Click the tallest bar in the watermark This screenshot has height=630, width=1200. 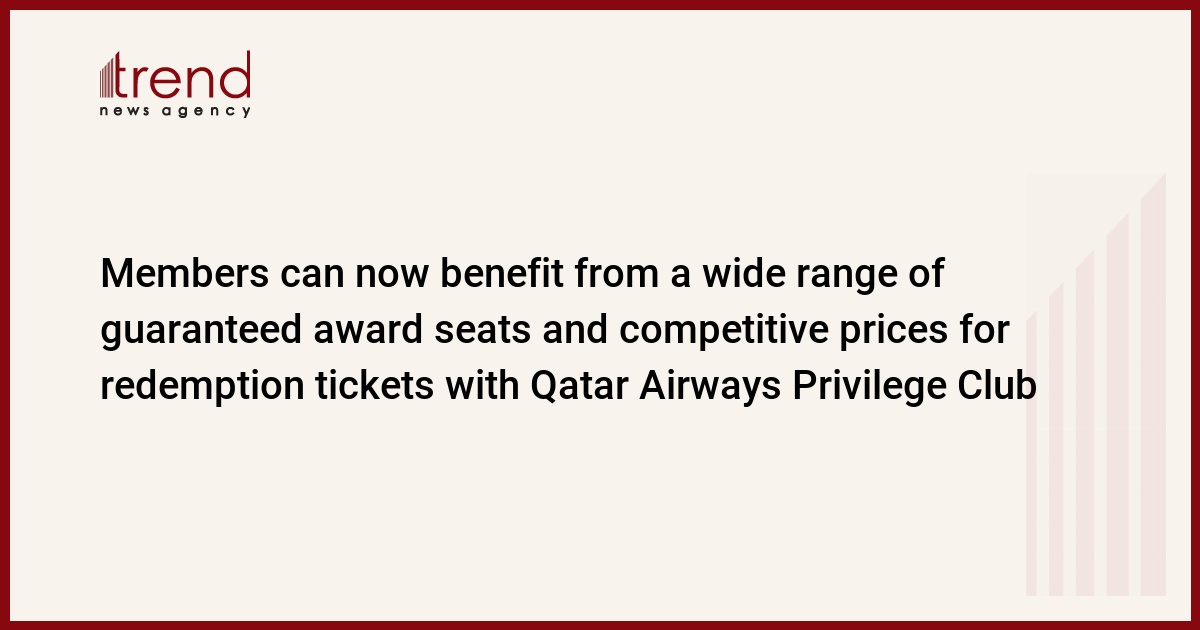[x=1154, y=385]
